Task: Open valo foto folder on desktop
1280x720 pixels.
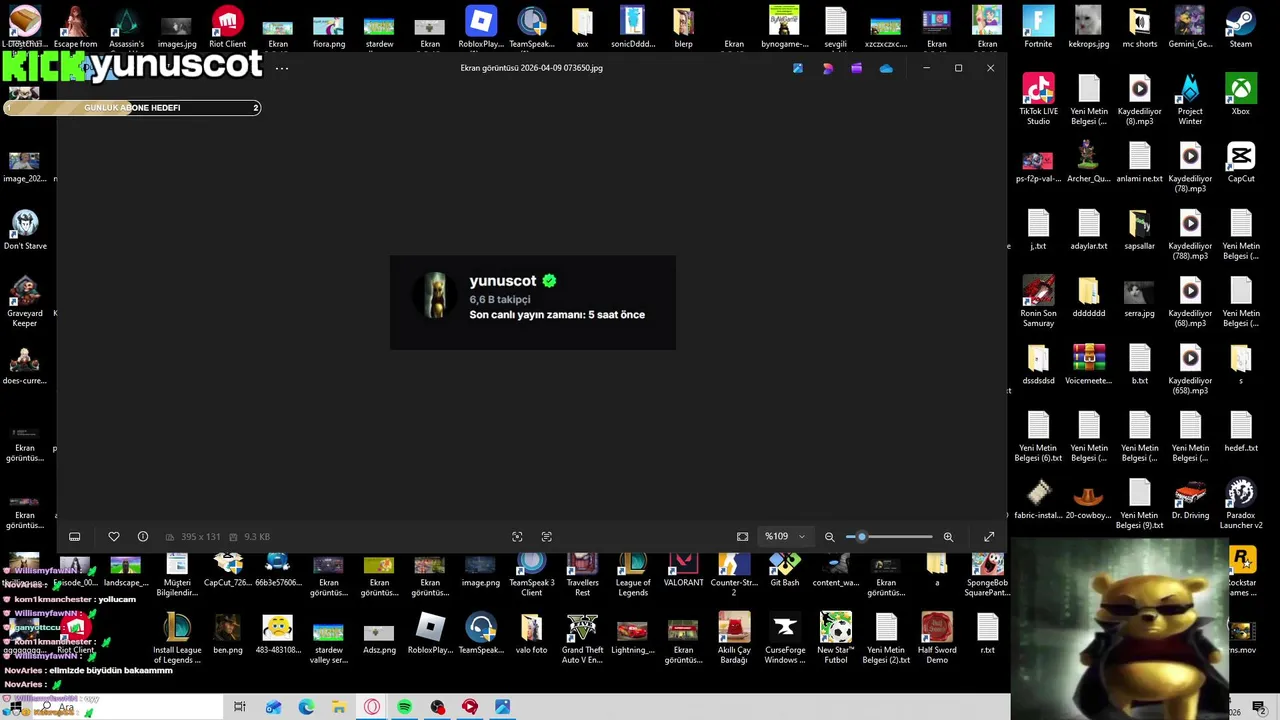Action: [x=531, y=633]
